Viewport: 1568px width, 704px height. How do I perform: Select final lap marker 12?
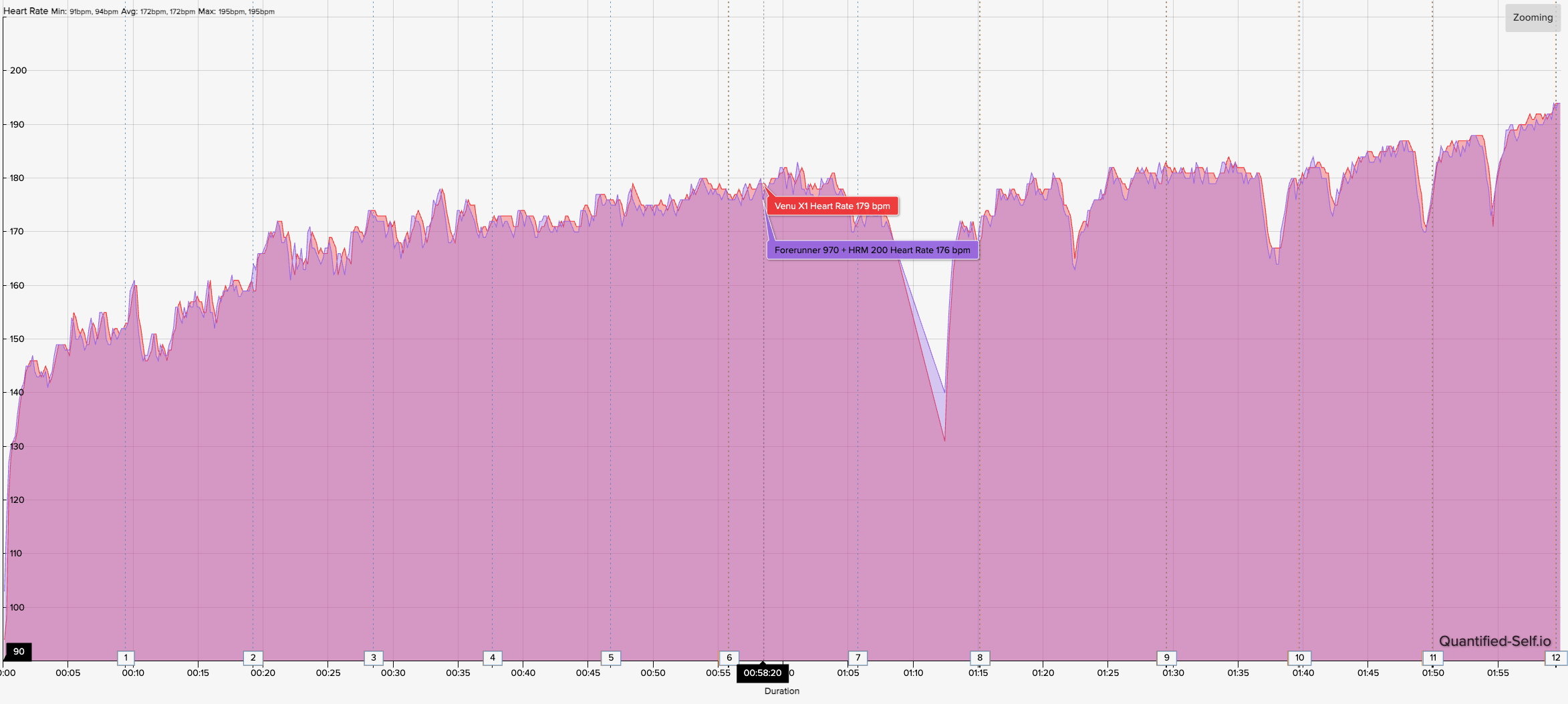(x=1556, y=657)
